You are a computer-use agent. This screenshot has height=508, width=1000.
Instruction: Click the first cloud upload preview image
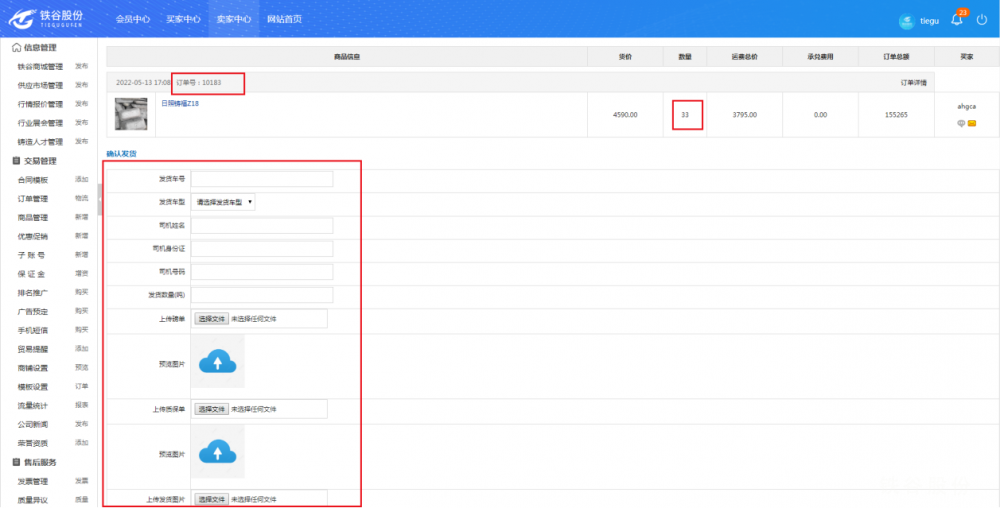click(217, 362)
